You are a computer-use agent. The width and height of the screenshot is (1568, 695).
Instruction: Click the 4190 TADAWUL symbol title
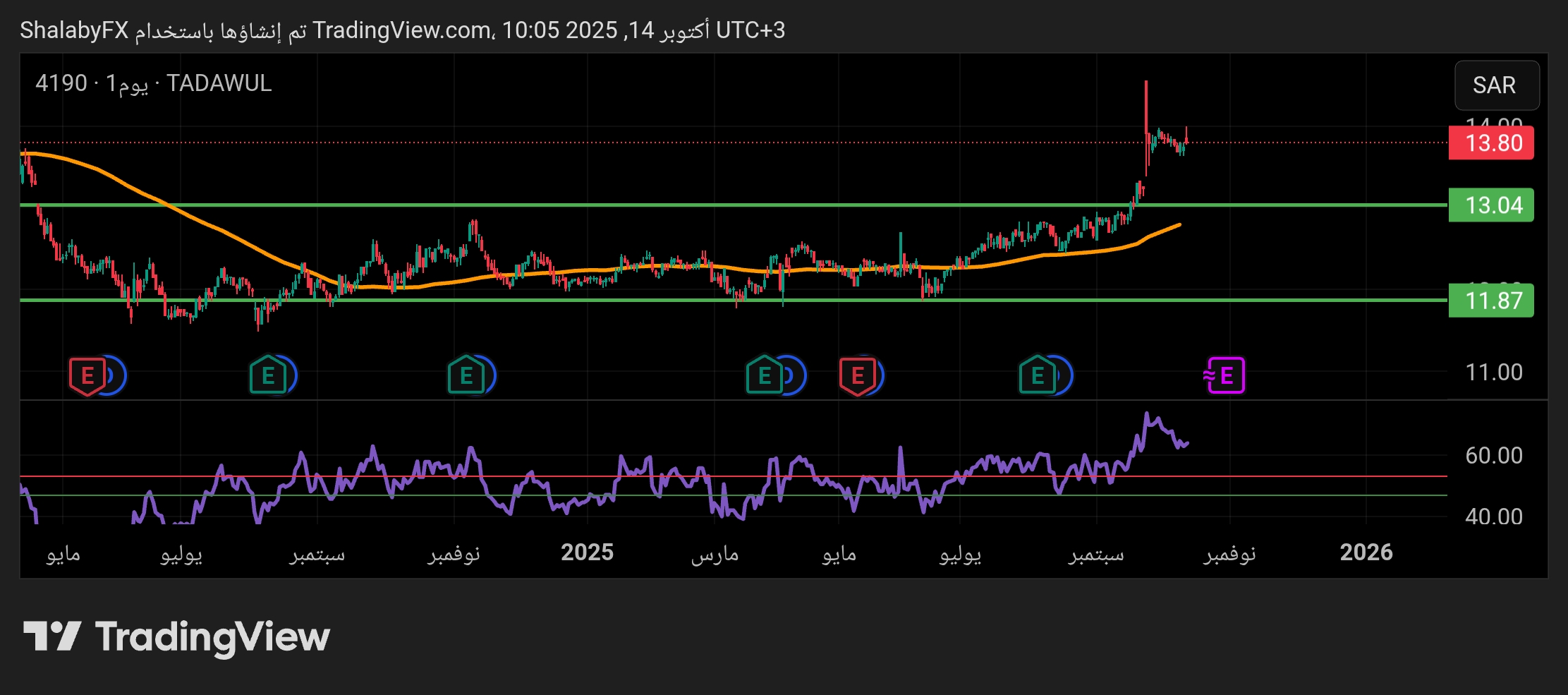[x=154, y=83]
